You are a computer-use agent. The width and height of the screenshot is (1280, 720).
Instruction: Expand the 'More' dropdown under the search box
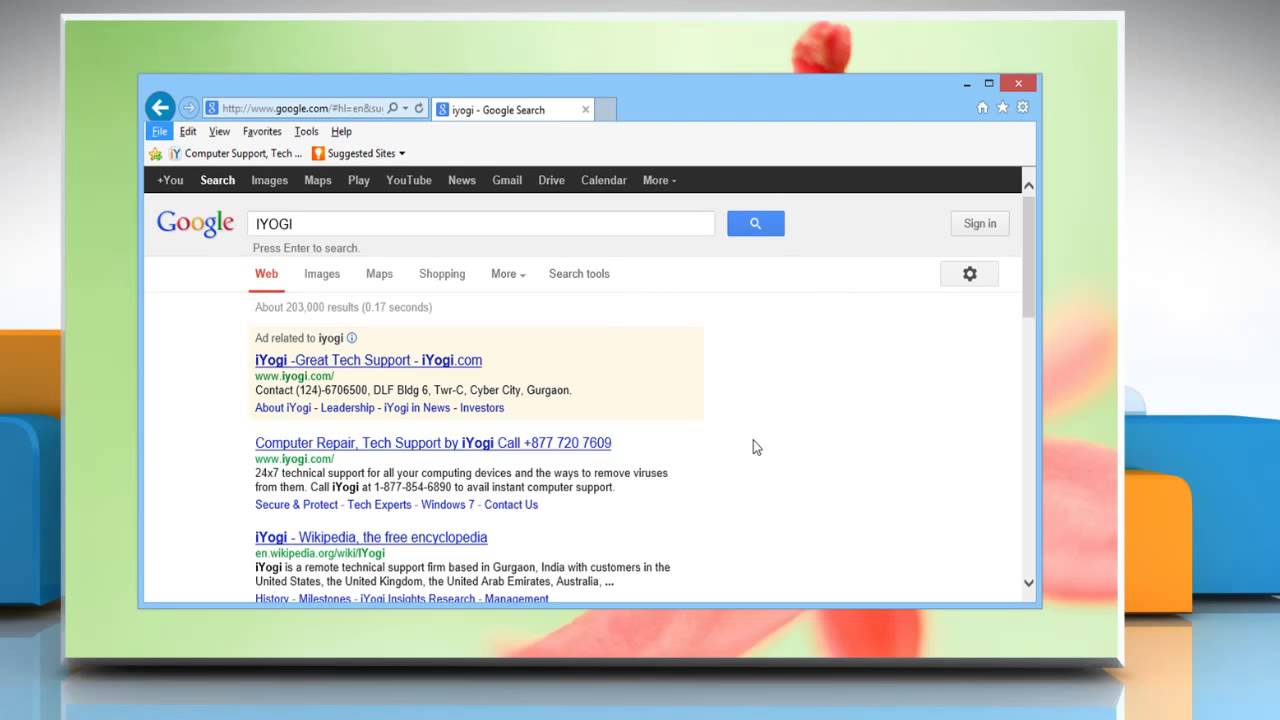(x=508, y=274)
